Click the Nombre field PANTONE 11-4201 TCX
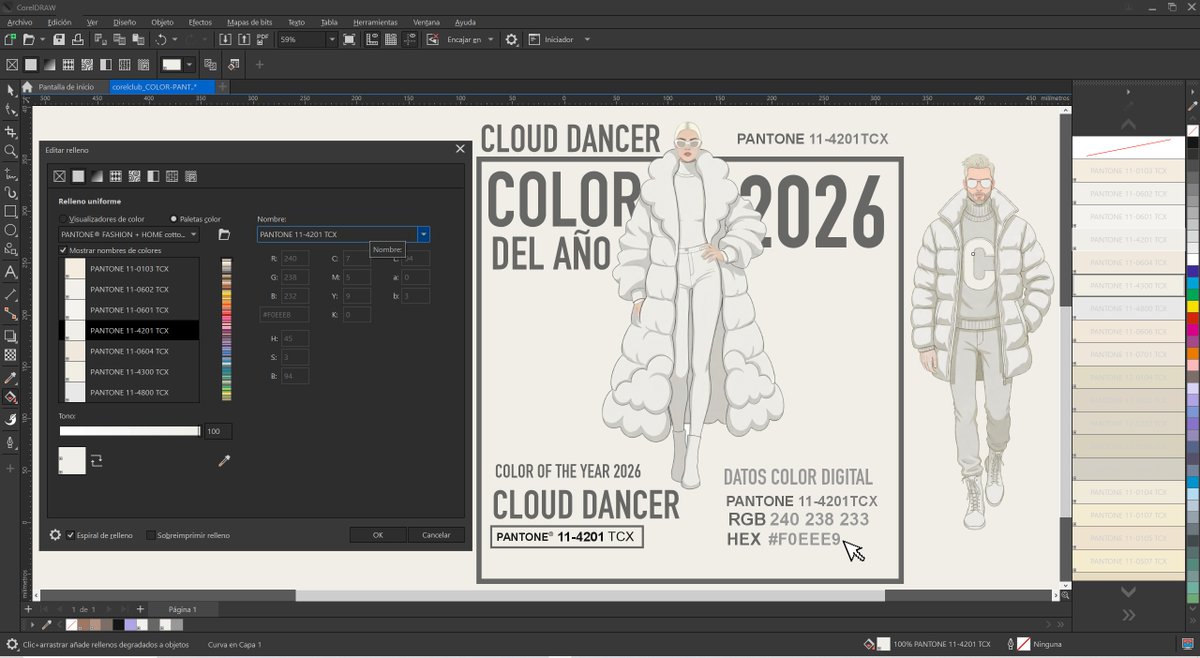 click(337, 234)
